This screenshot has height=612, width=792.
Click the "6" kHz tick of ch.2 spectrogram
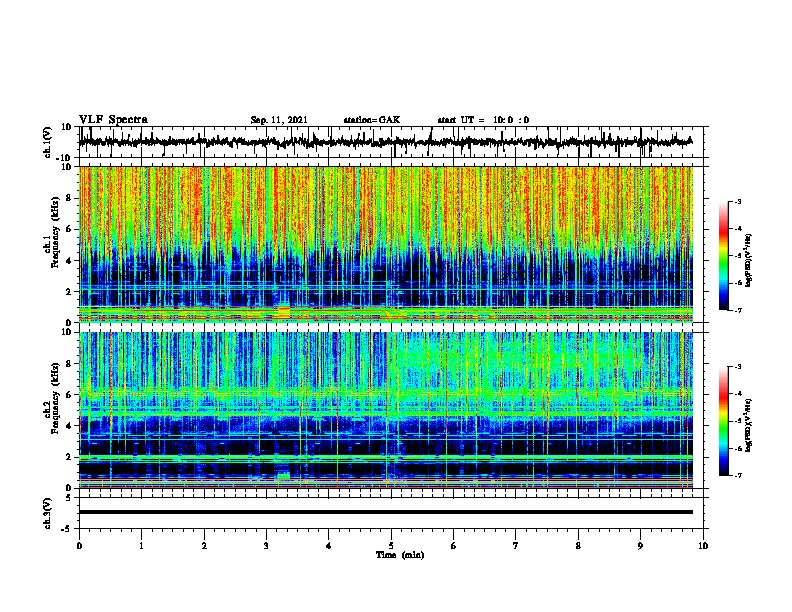pos(69,395)
